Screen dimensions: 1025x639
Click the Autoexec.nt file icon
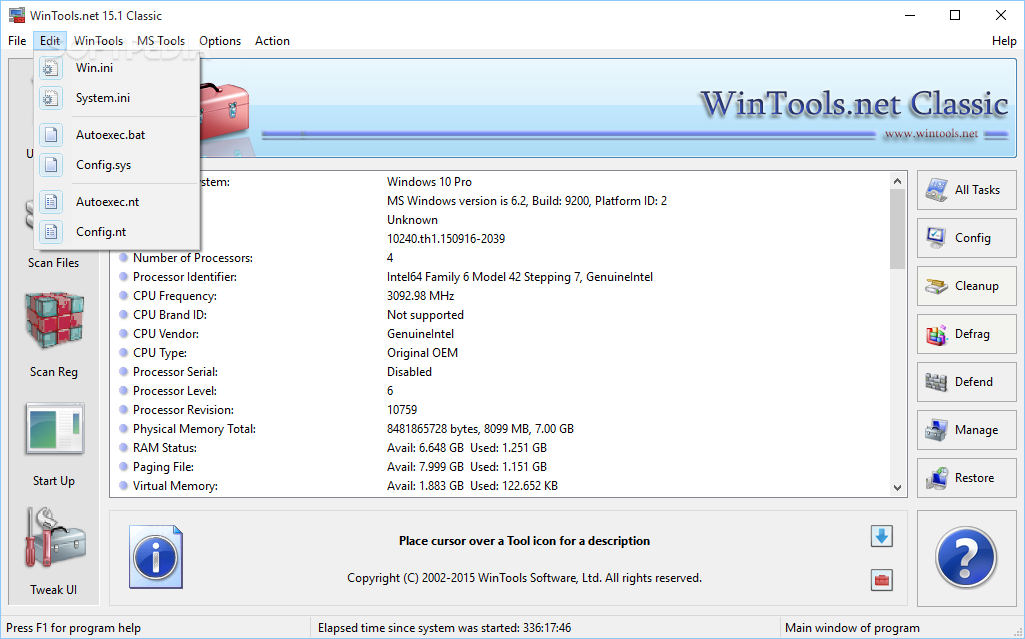pyautogui.click(x=51, y=202)
